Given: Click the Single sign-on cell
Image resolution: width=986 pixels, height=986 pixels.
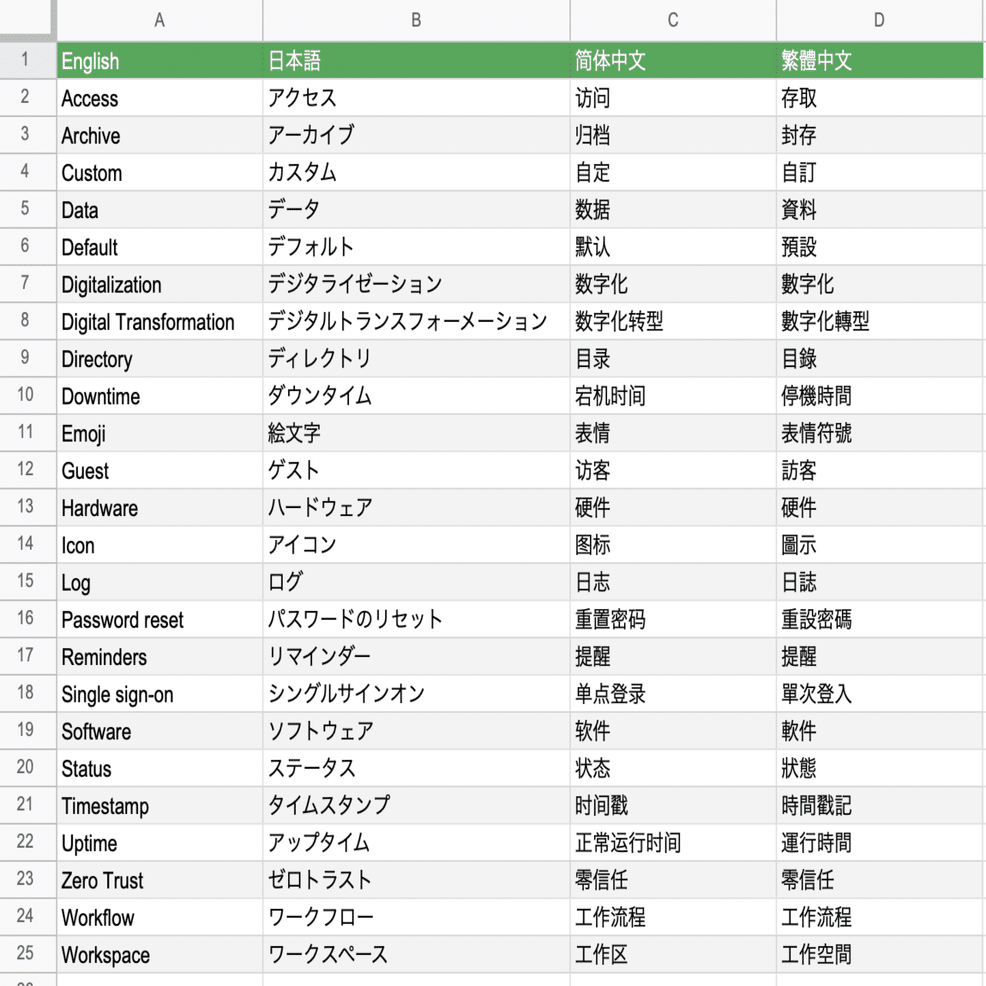Looking at the screenshot, I should [160, 694].
